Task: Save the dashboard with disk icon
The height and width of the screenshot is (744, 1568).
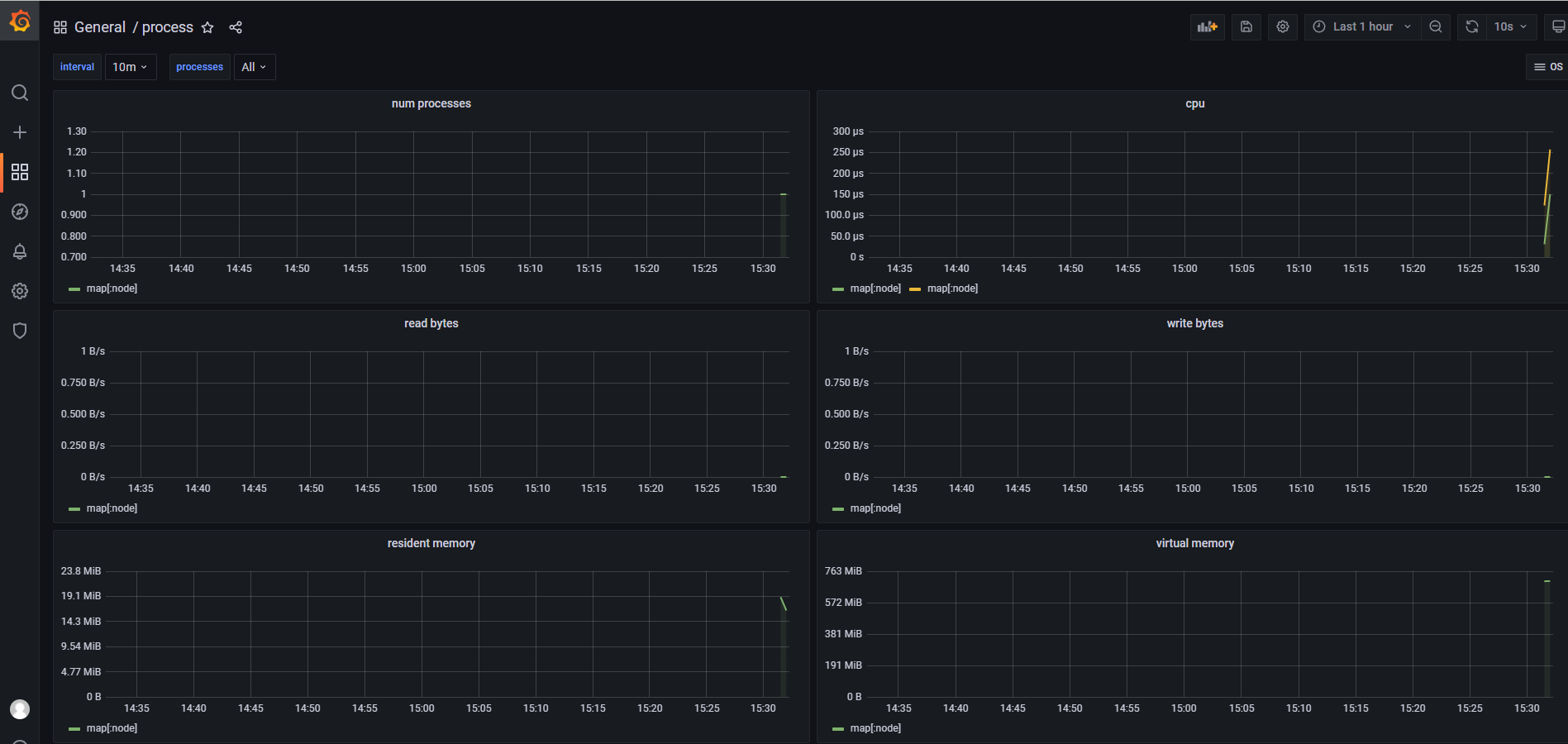Action: (1246, 26)
